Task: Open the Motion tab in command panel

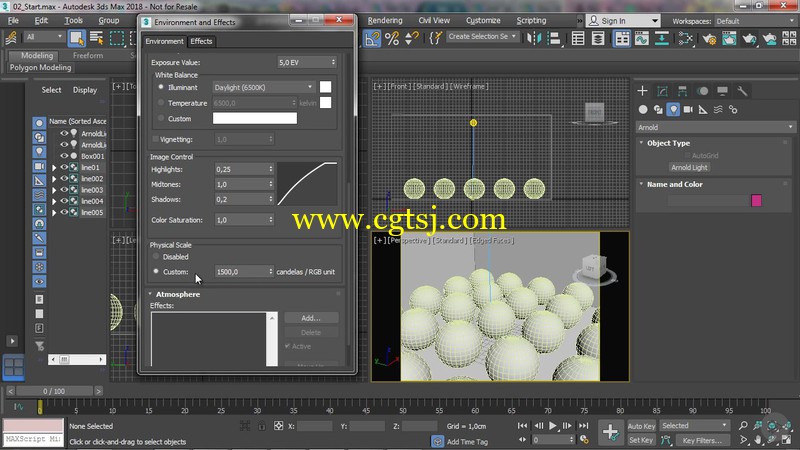Action: 703,91
